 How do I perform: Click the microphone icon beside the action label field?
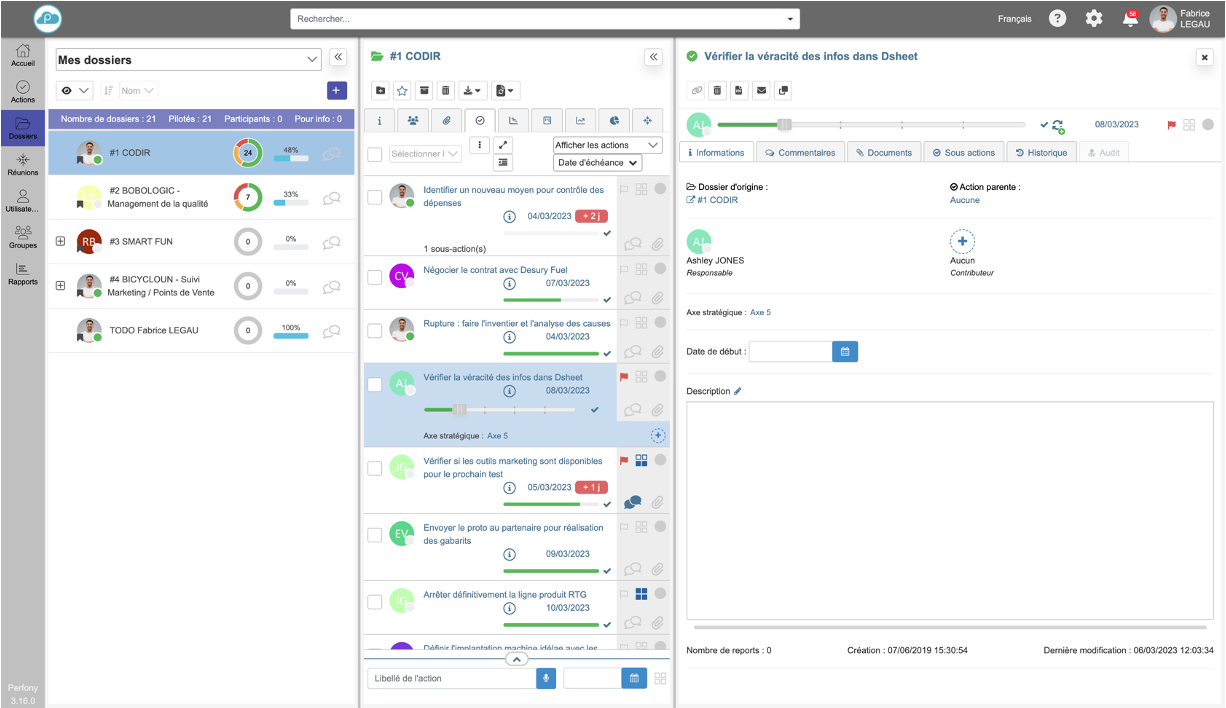(546, 678)
